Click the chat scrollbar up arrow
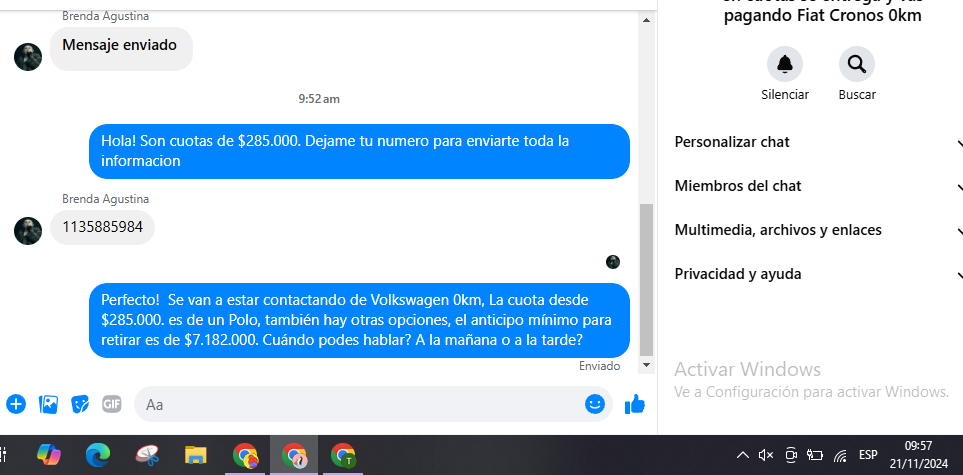The width and height of the screenshot is (963, 475). tap(645, 20)
